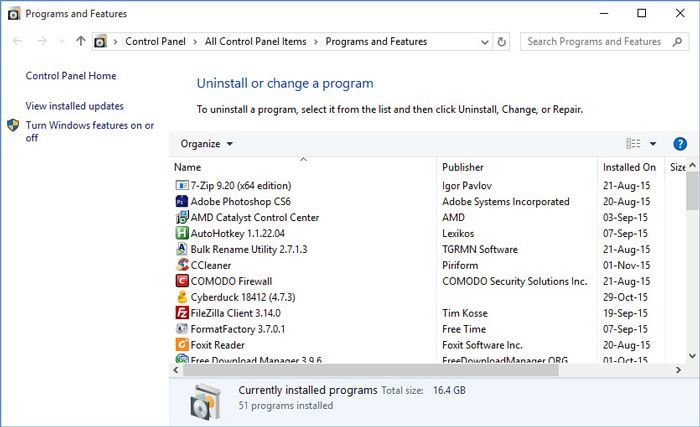Click the vertical scrollbar thumb
The width and height of the screenshot is (700, 427).
tap(692, 190)
